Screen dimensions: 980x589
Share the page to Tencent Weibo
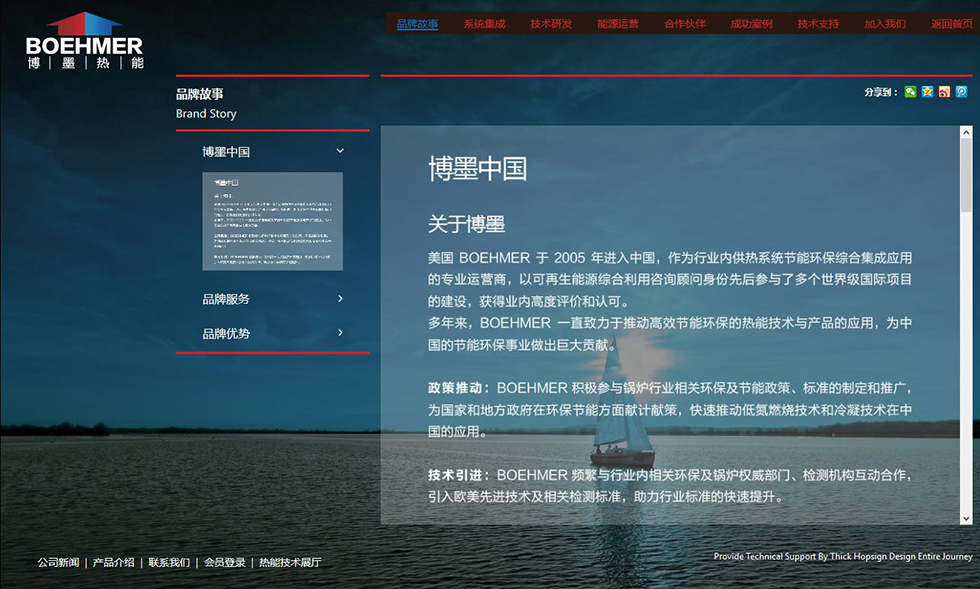tap(961, 92)
